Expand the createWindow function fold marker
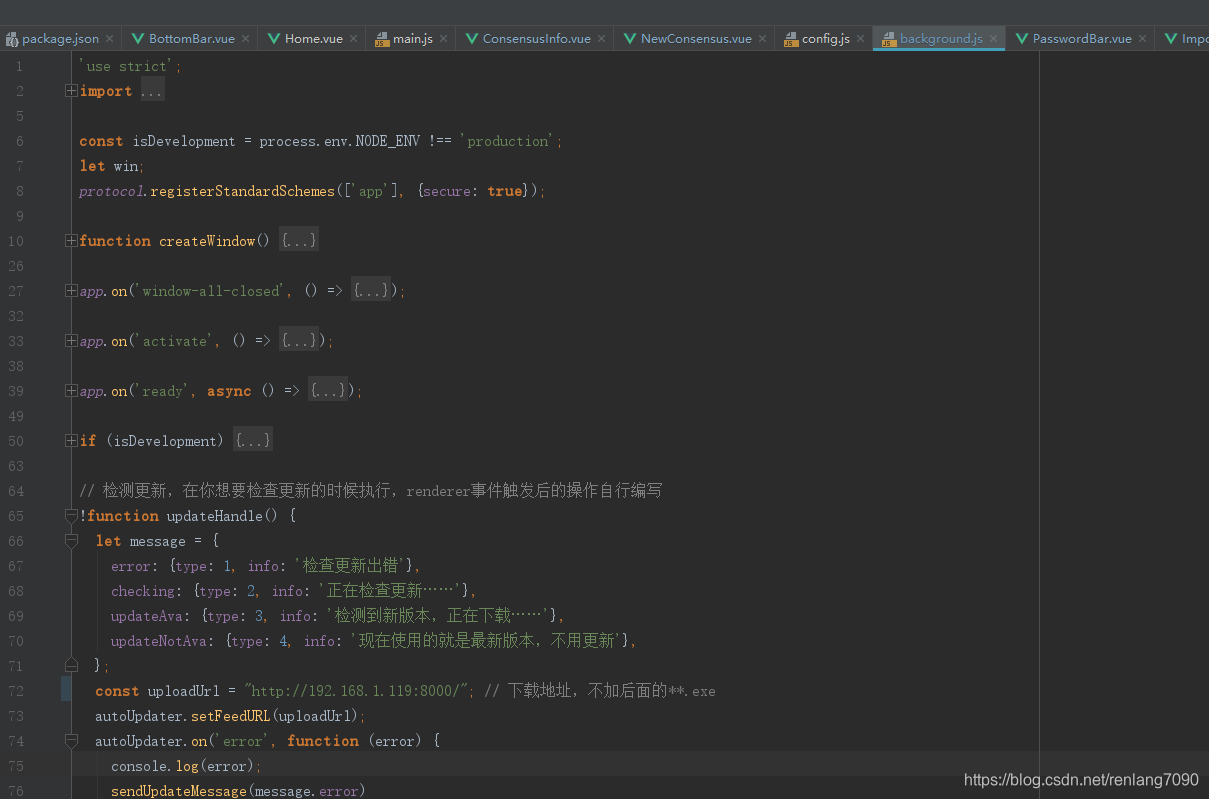The image size is (1209, 799). point(71,241)
